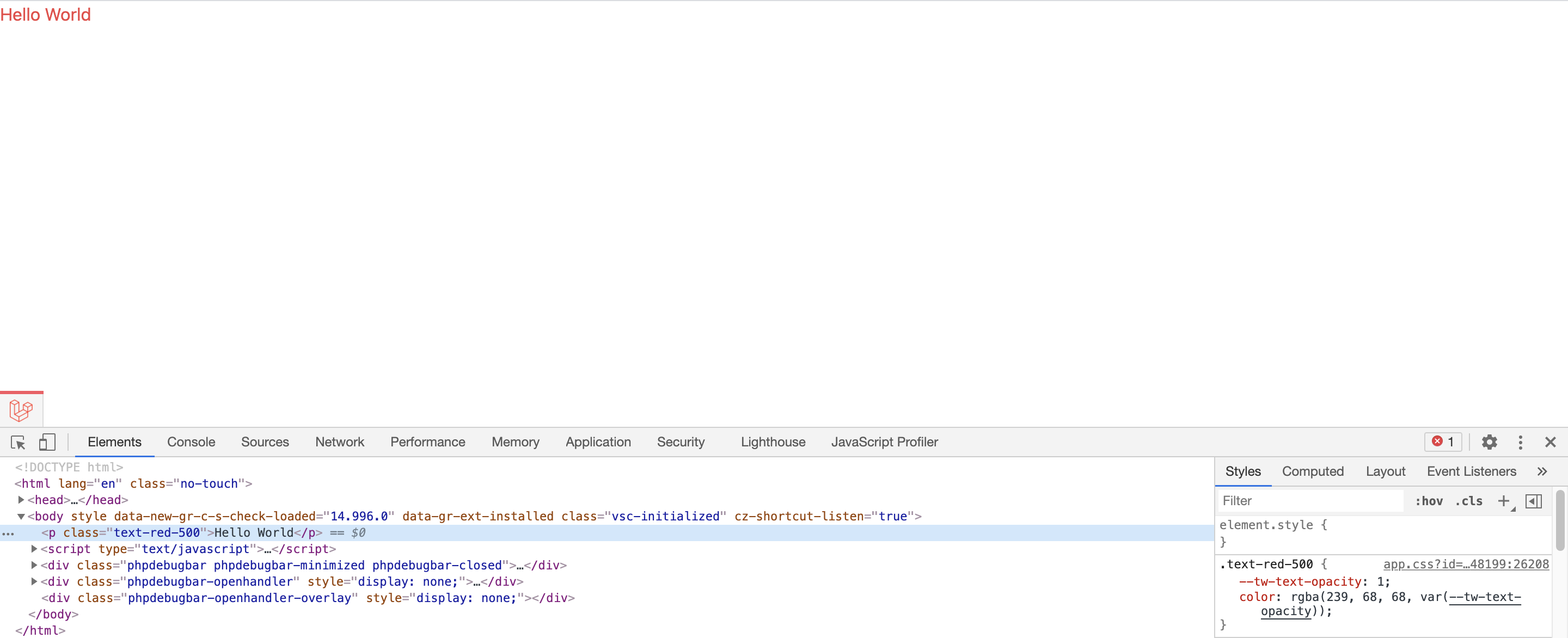Open the Laravel debugbar icon
Screen dimensions: 1568x638
pos(21,410)
